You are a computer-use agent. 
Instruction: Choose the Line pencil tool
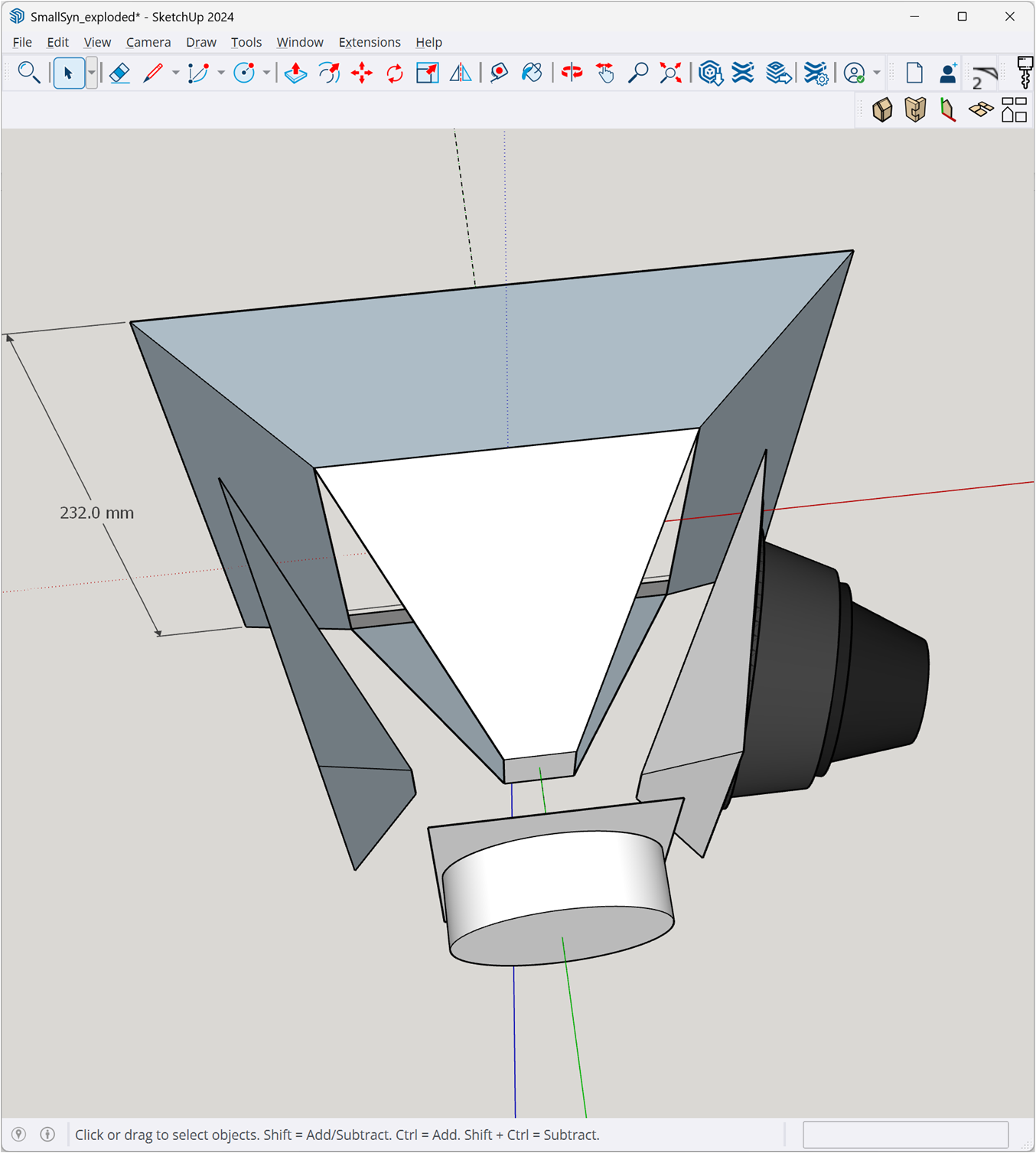tap(153, 73)
